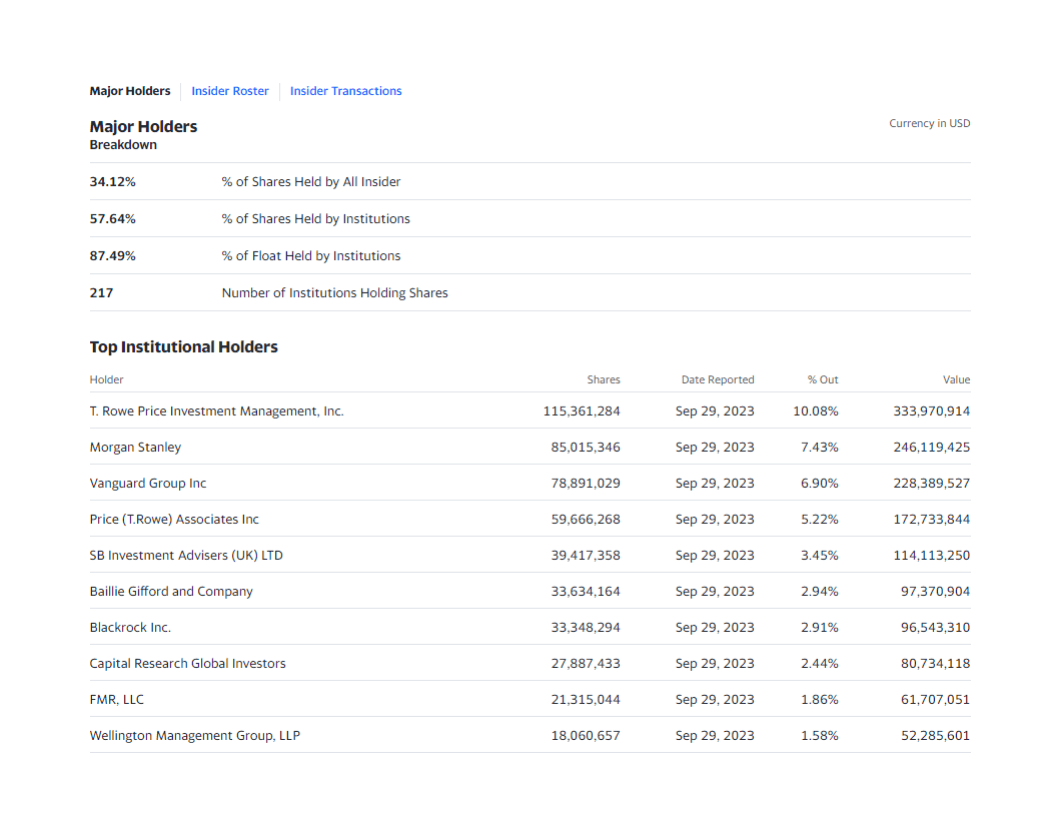Click the 5.22% out value
This screenshot has width=1064, height=825.
(x=820, y=519)
